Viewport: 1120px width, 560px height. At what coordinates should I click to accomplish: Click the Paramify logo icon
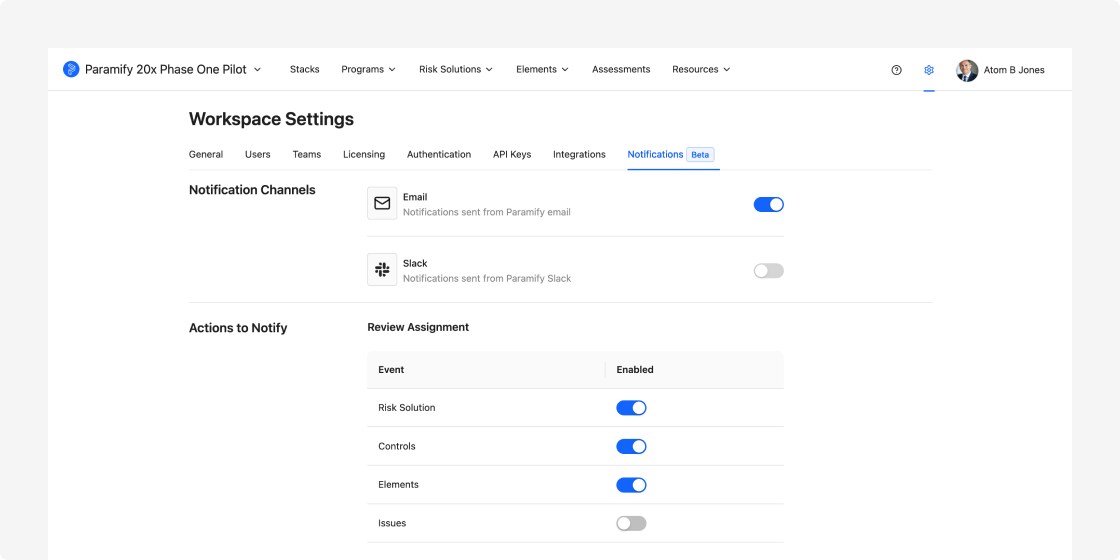coord(71,69)
